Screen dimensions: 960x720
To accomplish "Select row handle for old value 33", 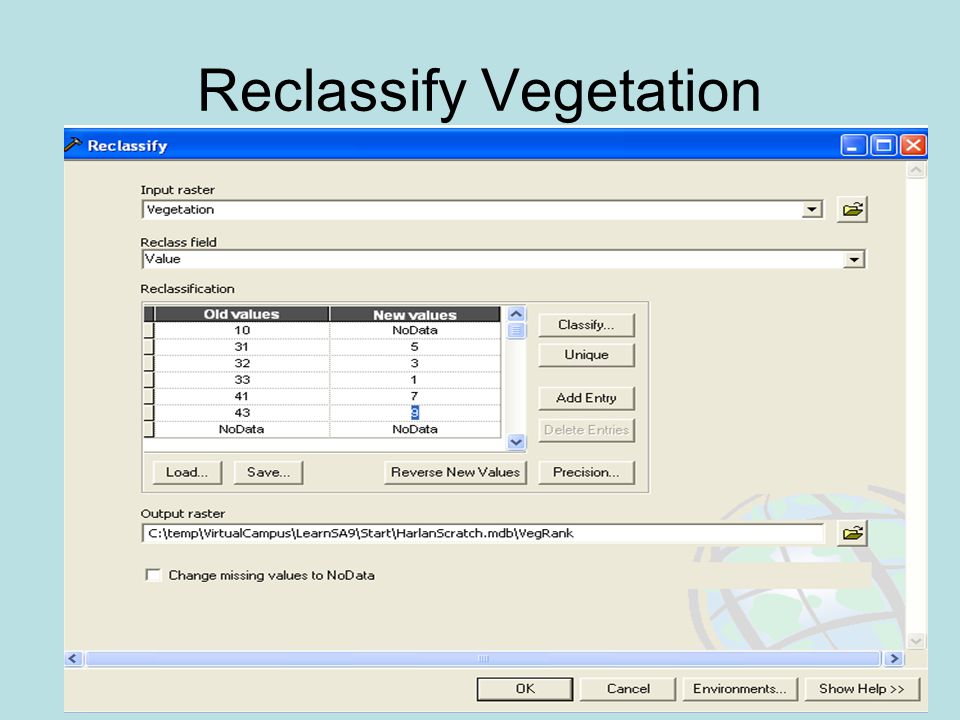I will tap(149, 380).
